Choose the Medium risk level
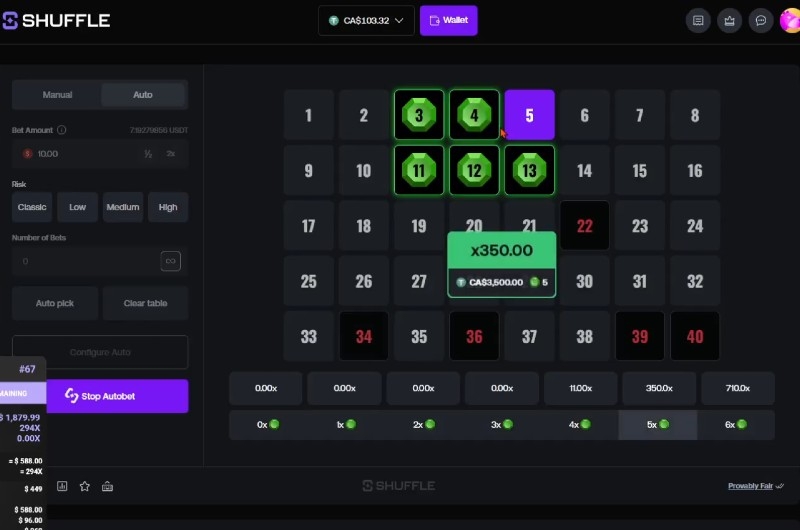 coord(123,207)
